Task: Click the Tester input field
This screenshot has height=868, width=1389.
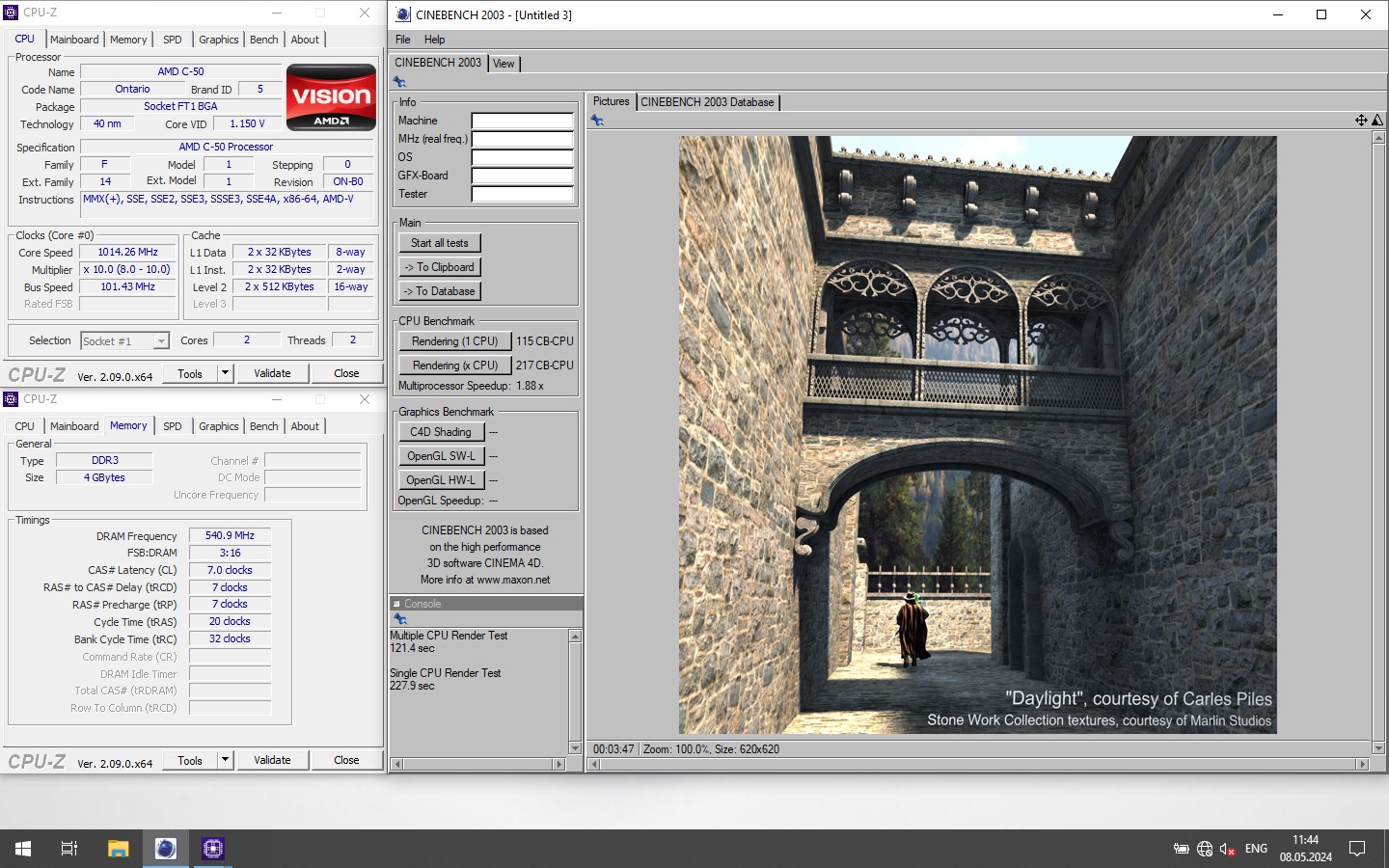Action: click(522, 194)
